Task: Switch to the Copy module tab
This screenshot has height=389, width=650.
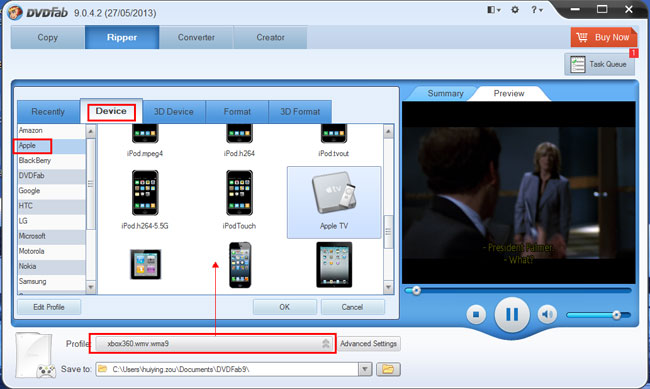Action: click(48, 37)
